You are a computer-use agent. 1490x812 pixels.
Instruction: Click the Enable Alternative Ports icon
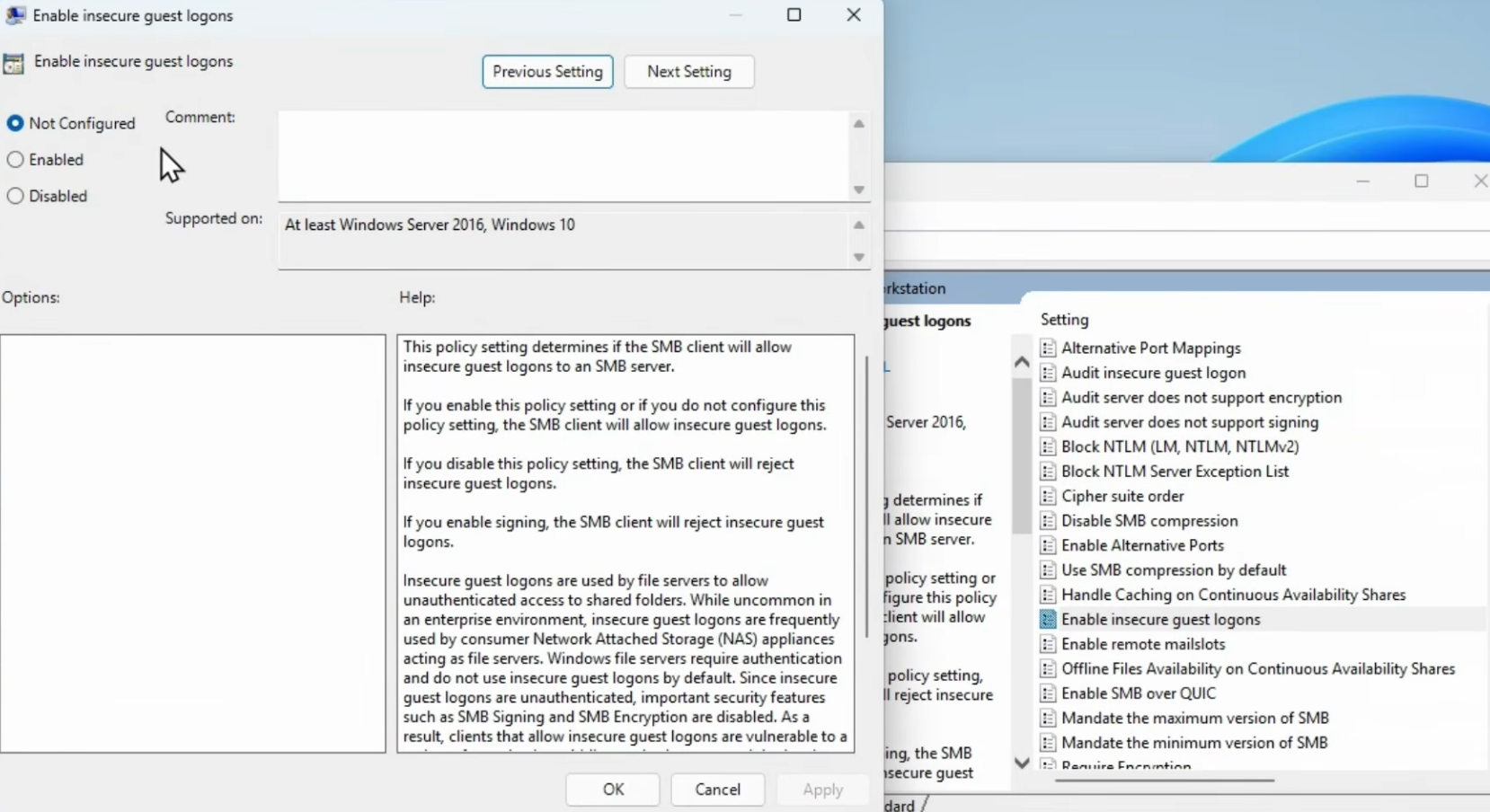coord(1048,546)
